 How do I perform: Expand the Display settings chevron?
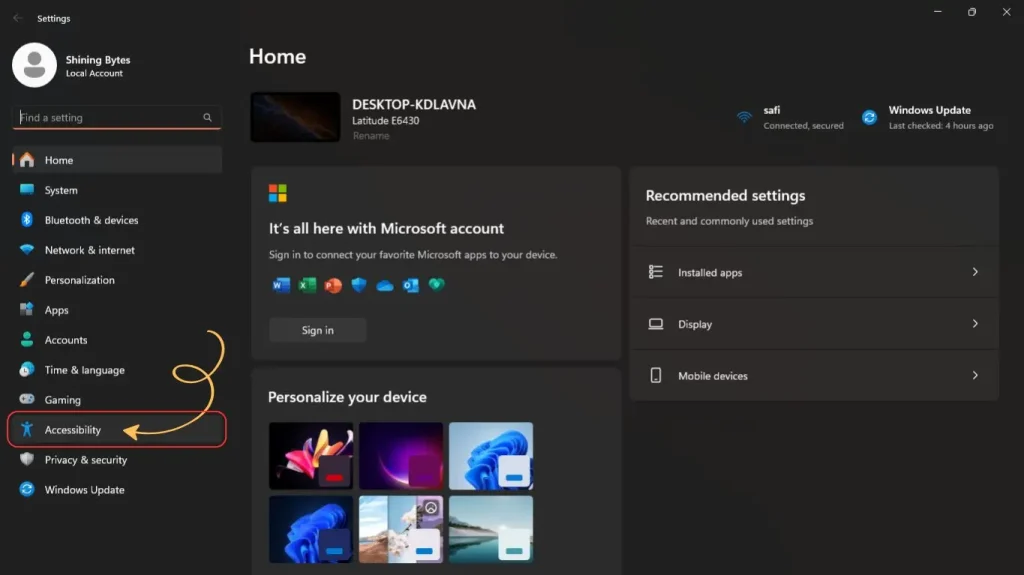pos(975,324)
